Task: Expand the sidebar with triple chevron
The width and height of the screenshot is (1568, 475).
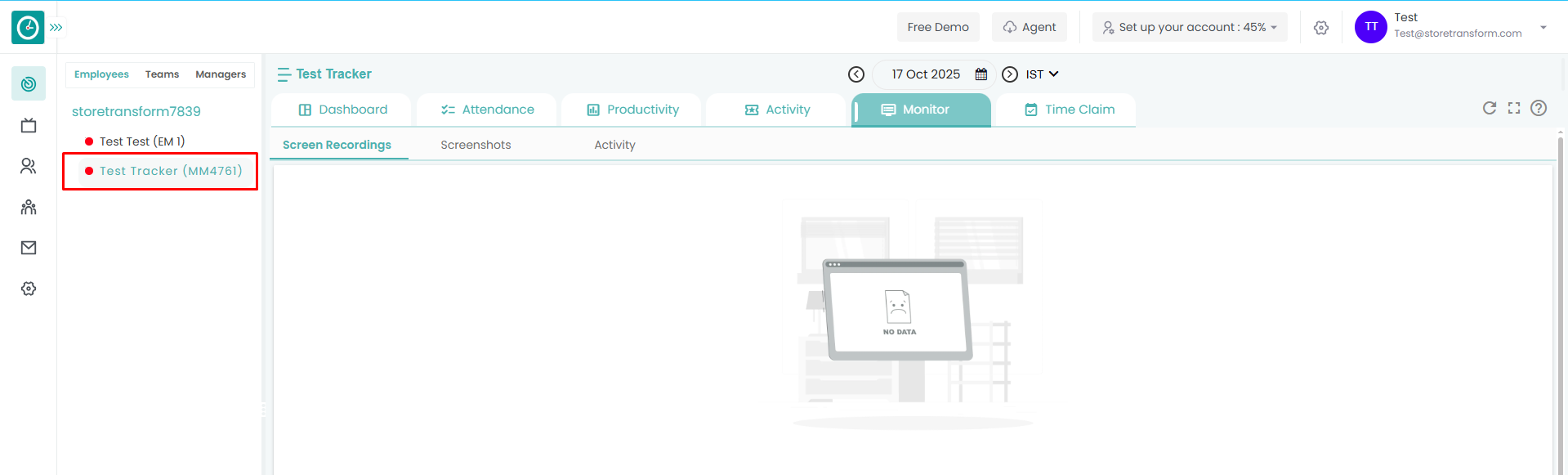Action: (x=56, y=28)
